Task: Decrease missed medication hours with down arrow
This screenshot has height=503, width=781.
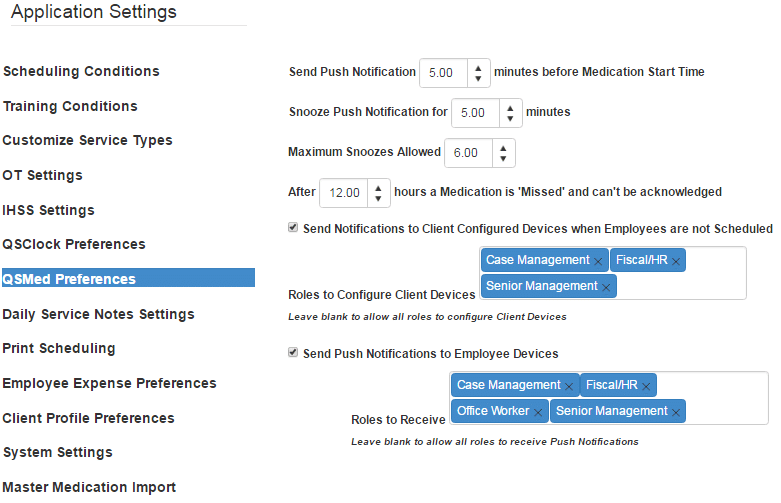Action: (379, 198)
